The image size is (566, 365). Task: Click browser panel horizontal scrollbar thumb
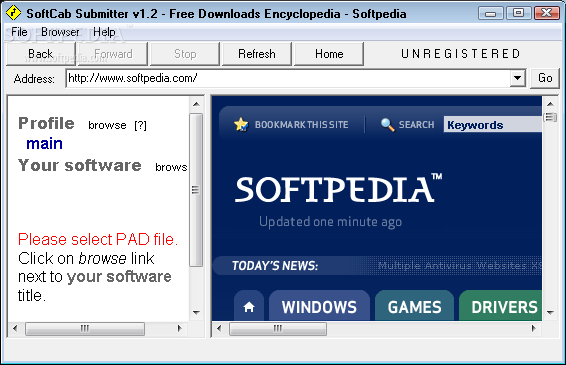tap(278, 329)
